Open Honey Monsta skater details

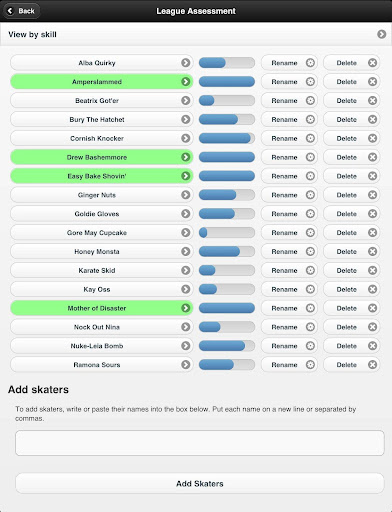[102, 252]
